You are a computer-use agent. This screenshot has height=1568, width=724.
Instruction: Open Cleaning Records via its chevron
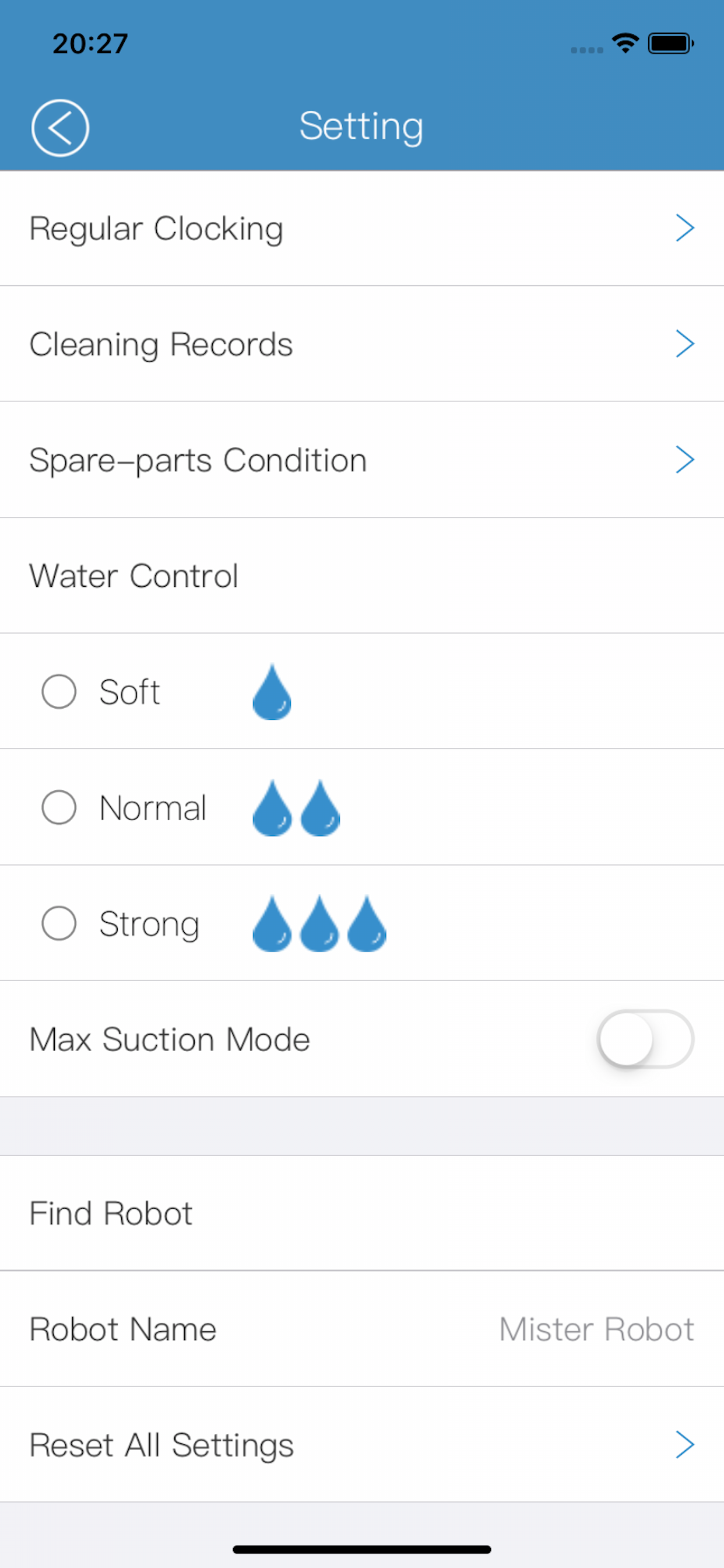(x=685, y=344)
